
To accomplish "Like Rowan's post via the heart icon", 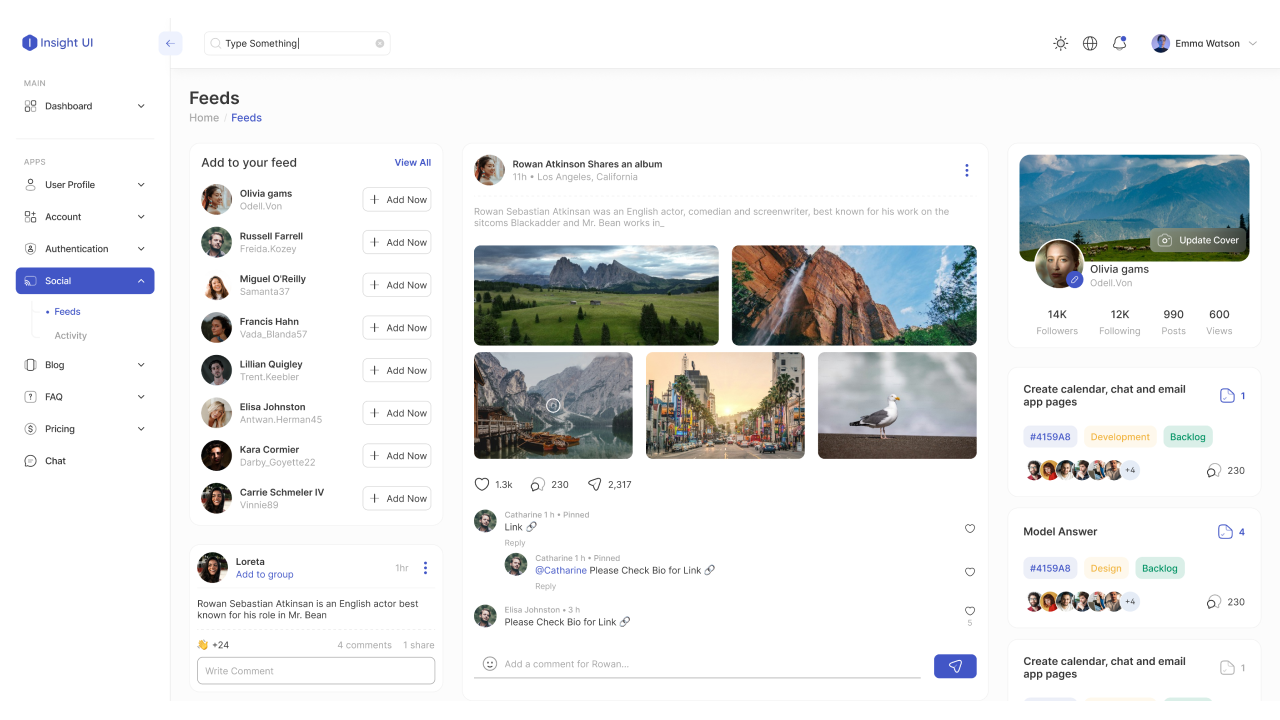I will [x=482, y=484].
